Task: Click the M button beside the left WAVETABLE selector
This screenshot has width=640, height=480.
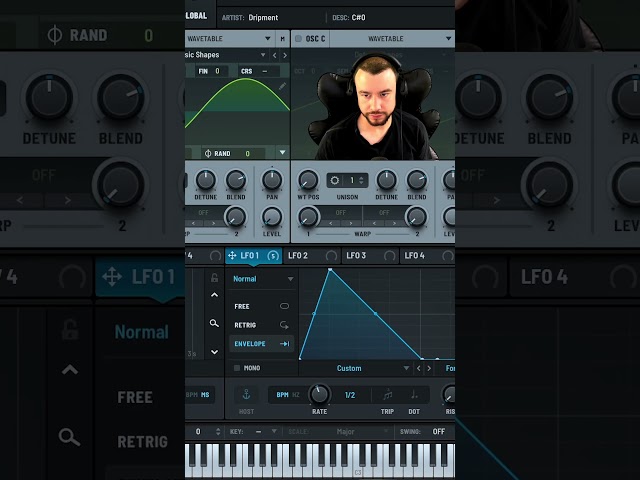Action: click(x=282, y=39)
